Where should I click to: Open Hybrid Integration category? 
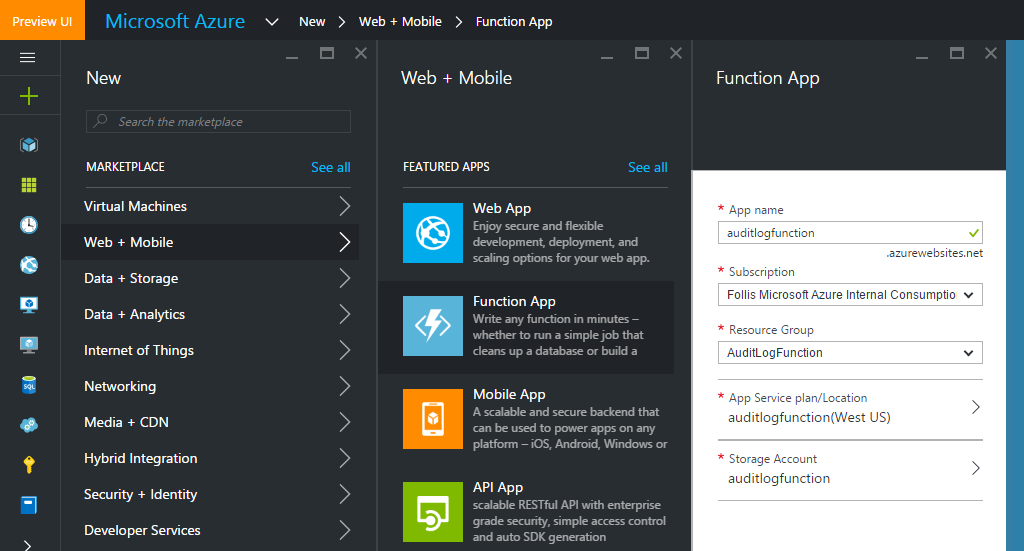pos(210,458)
